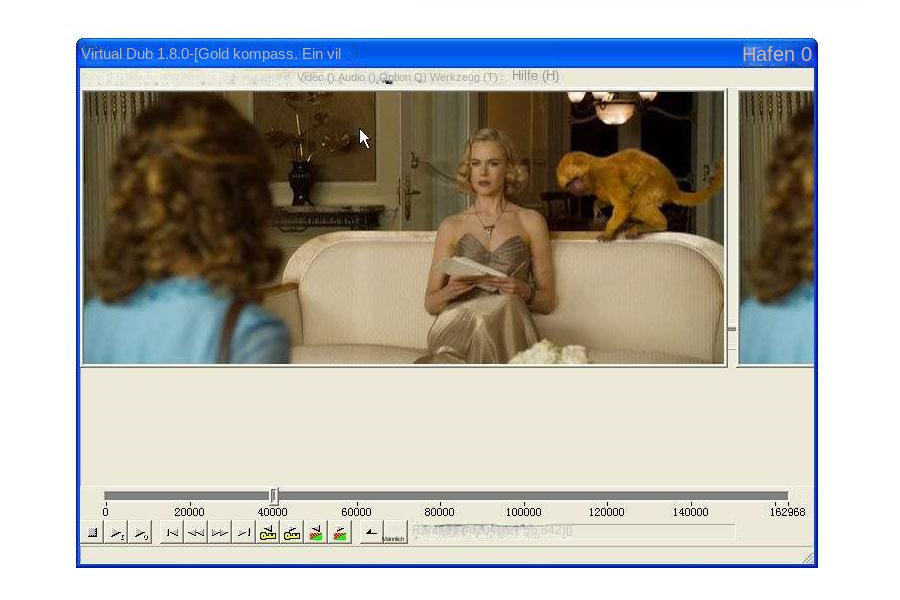
Task: Start input video playback
Action: tap(117, 533)
